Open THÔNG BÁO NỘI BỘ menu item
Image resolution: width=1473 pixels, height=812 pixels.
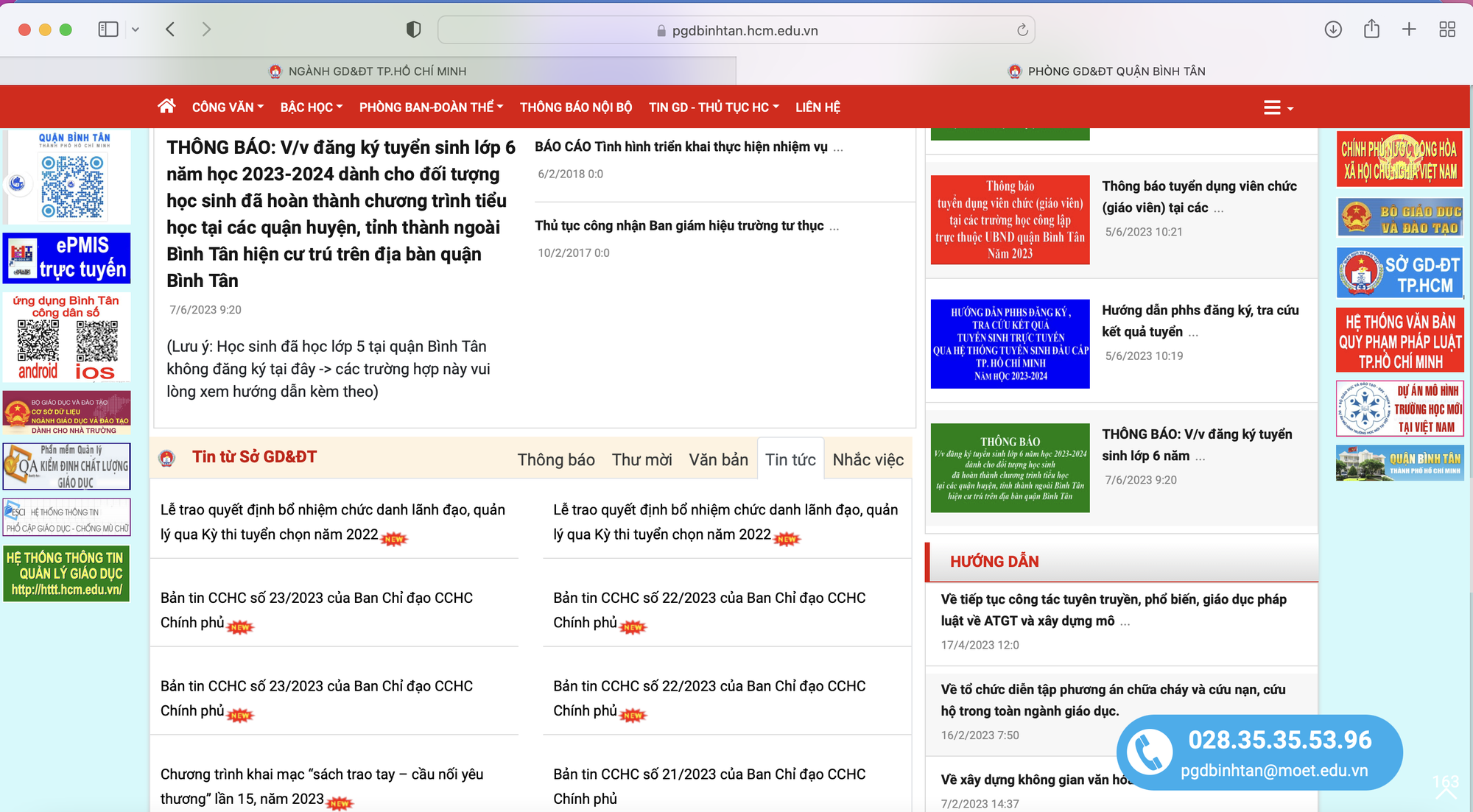click(576, 107)
